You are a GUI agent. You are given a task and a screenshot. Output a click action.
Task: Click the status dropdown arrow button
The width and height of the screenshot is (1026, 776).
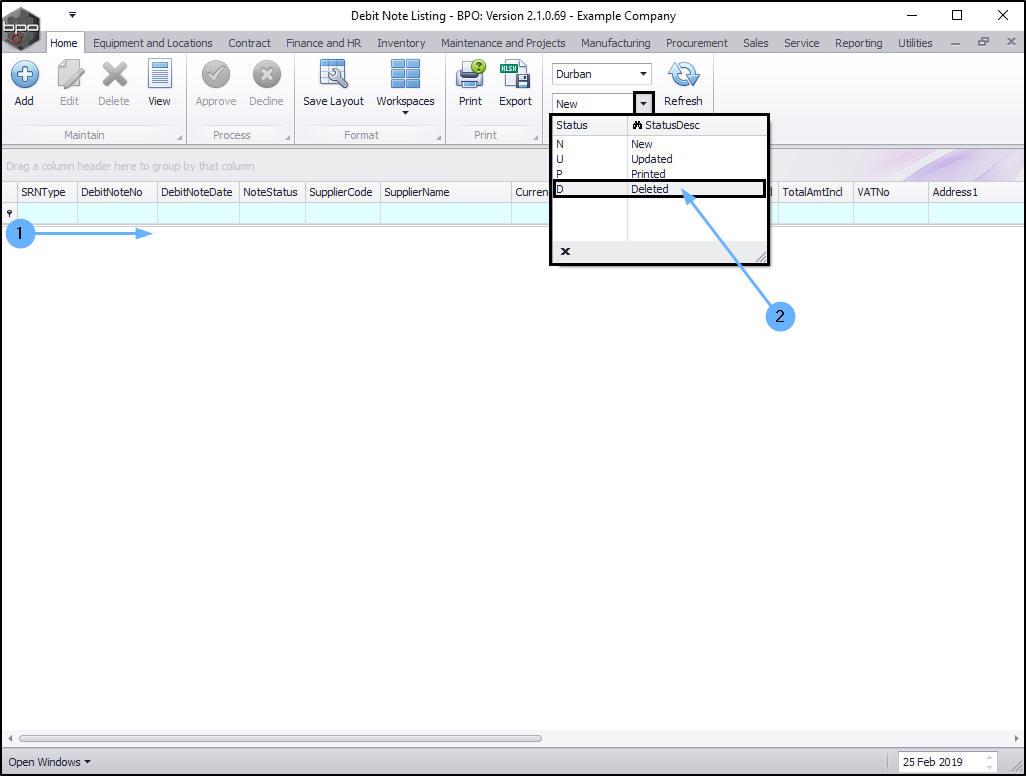[644, 103]
